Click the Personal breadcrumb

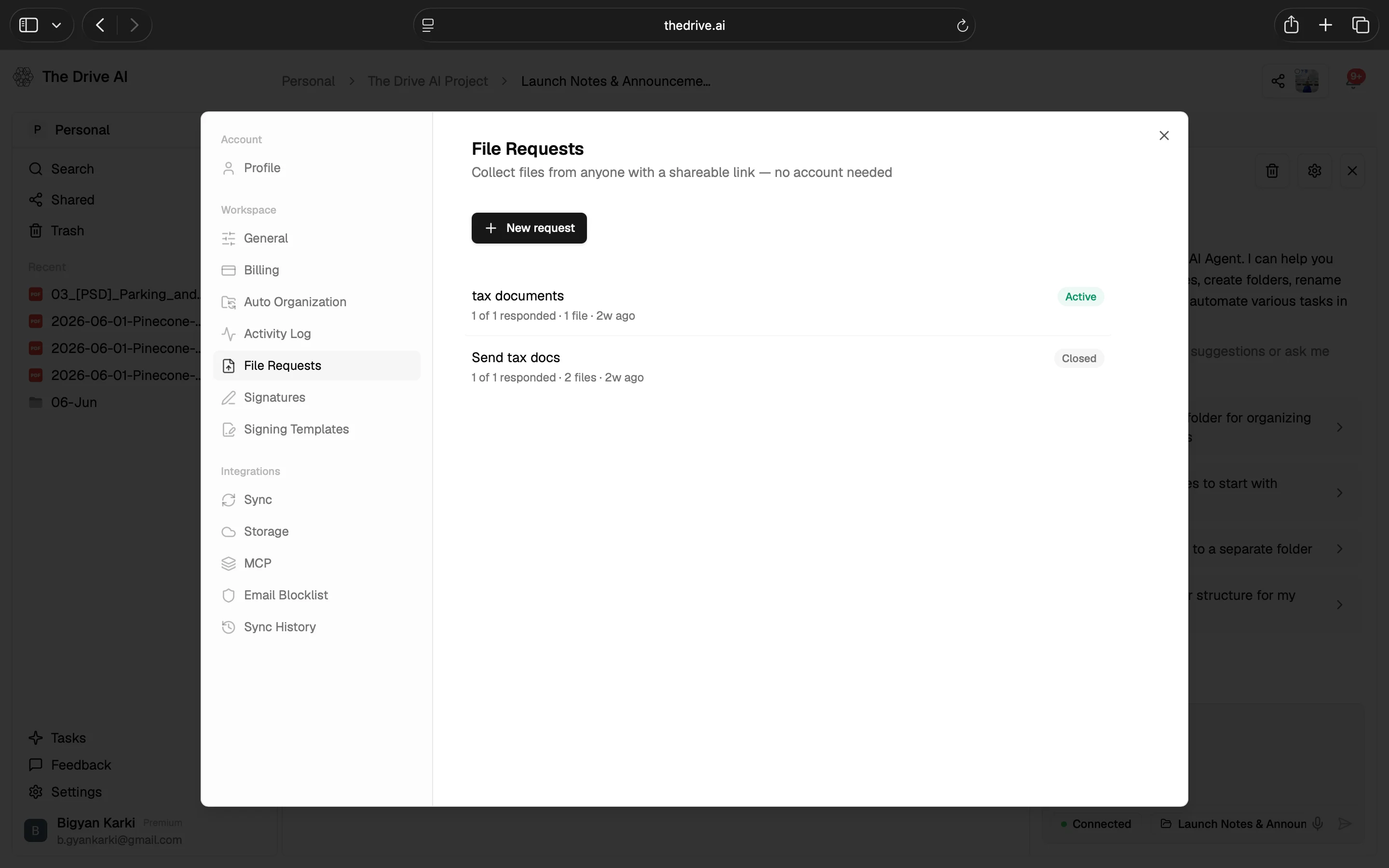coord(308,81)
